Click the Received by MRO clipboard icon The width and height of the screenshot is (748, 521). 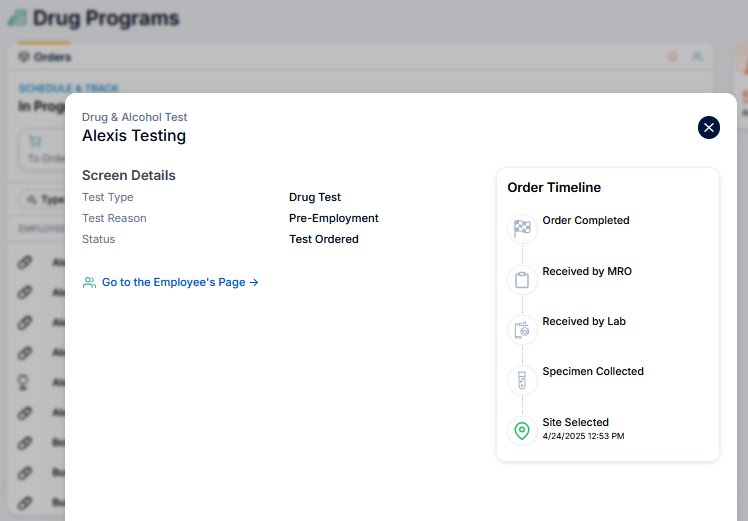pos(522,279)
